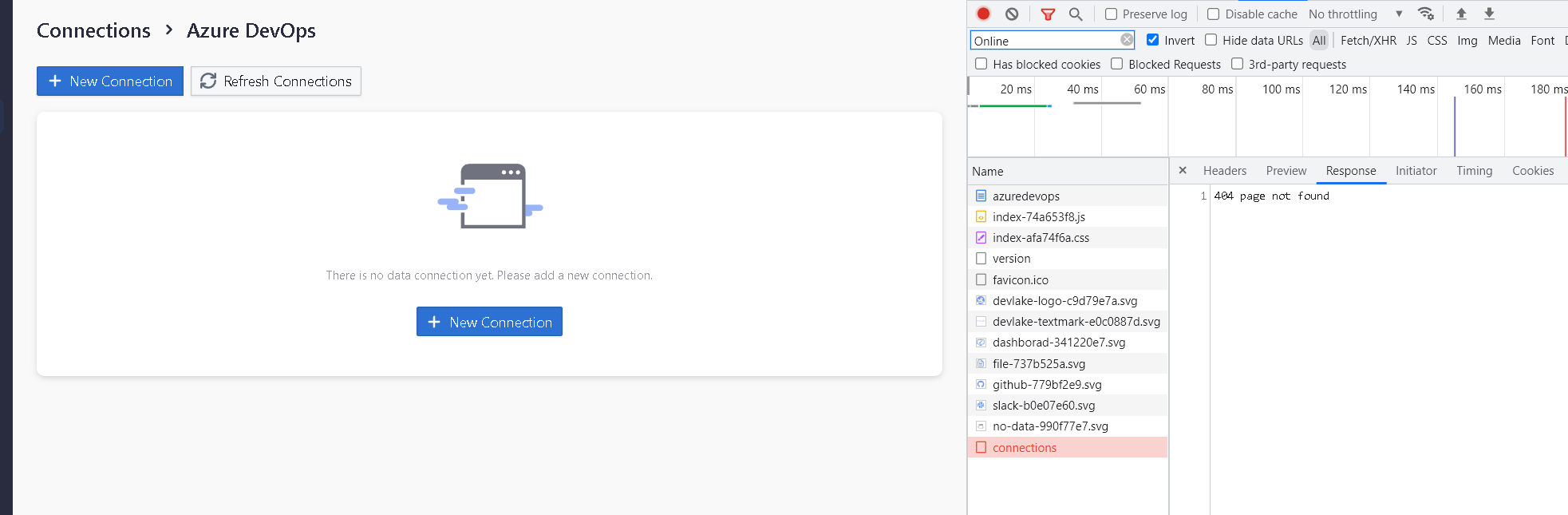Click the azuredevops document icon
Image resolution: width=1568 pixels, height=515 pixels.
(x=981, y=196)
